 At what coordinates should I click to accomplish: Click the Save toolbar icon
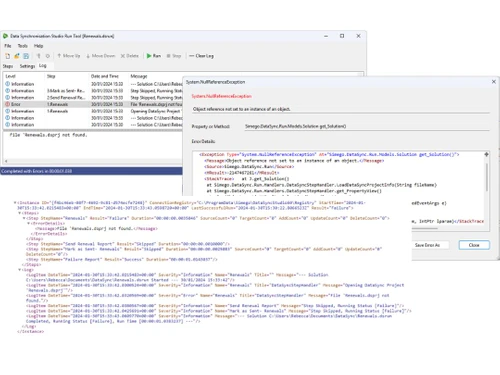pos(26,56)
